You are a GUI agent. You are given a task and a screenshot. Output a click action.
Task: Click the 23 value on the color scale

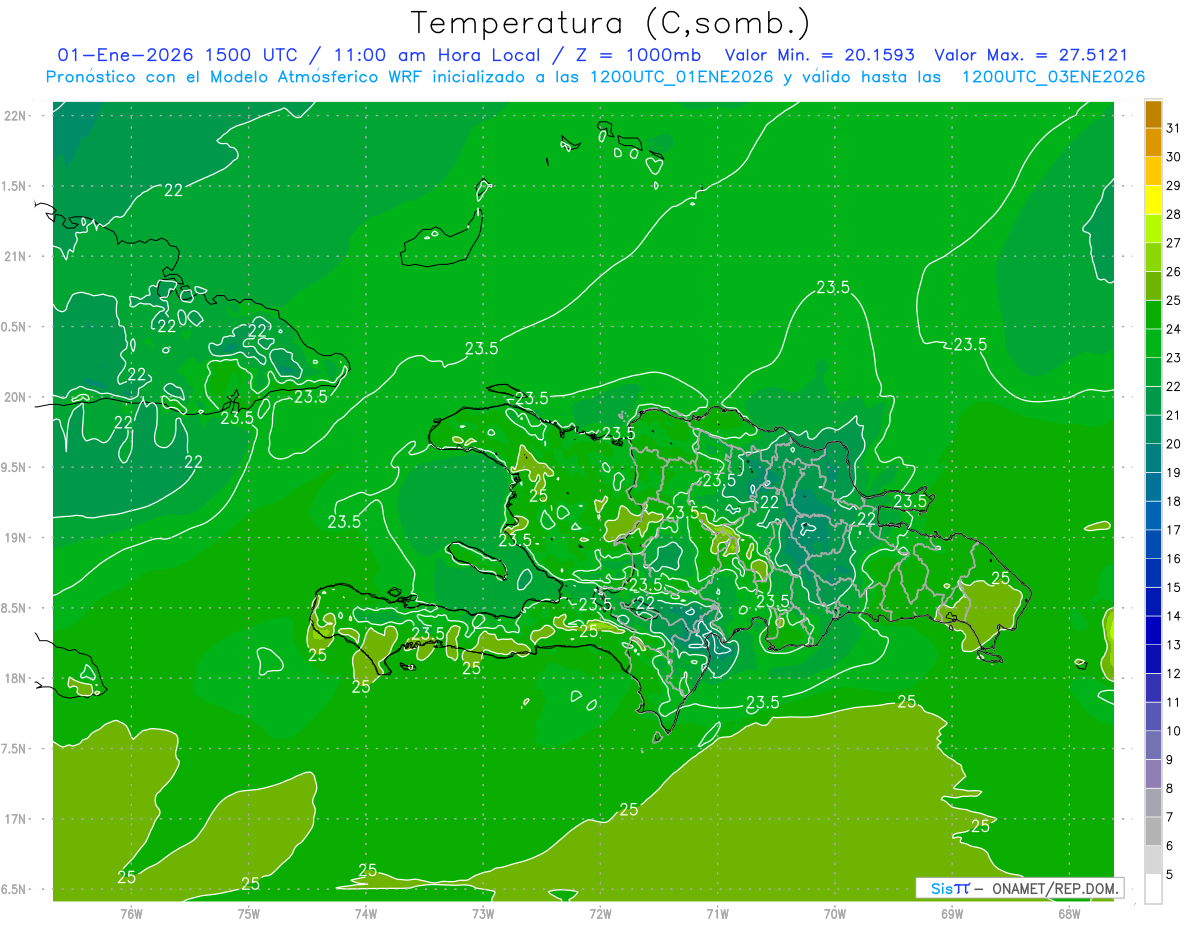tap(1174, 358)
